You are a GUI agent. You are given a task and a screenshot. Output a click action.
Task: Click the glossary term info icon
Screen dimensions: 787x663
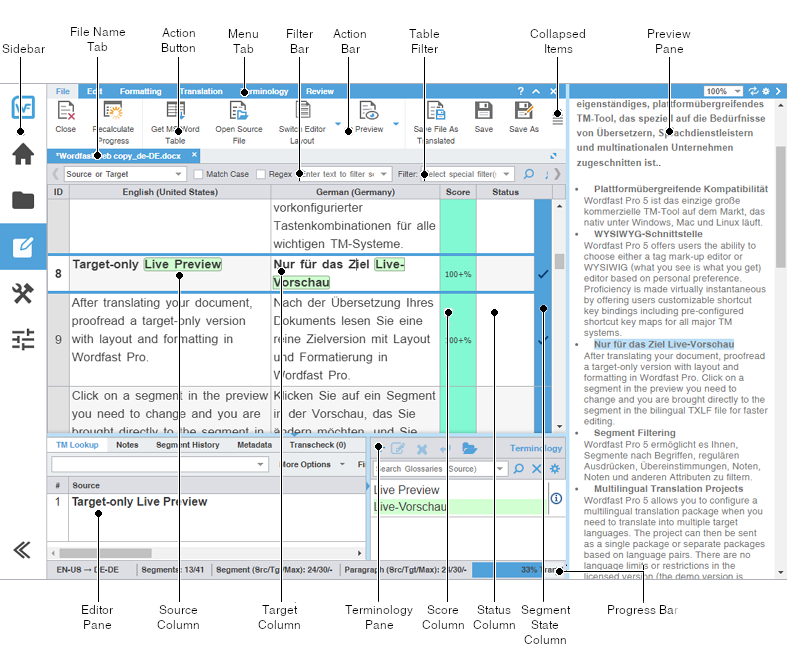pyautogui.click(x=556, y=498)
